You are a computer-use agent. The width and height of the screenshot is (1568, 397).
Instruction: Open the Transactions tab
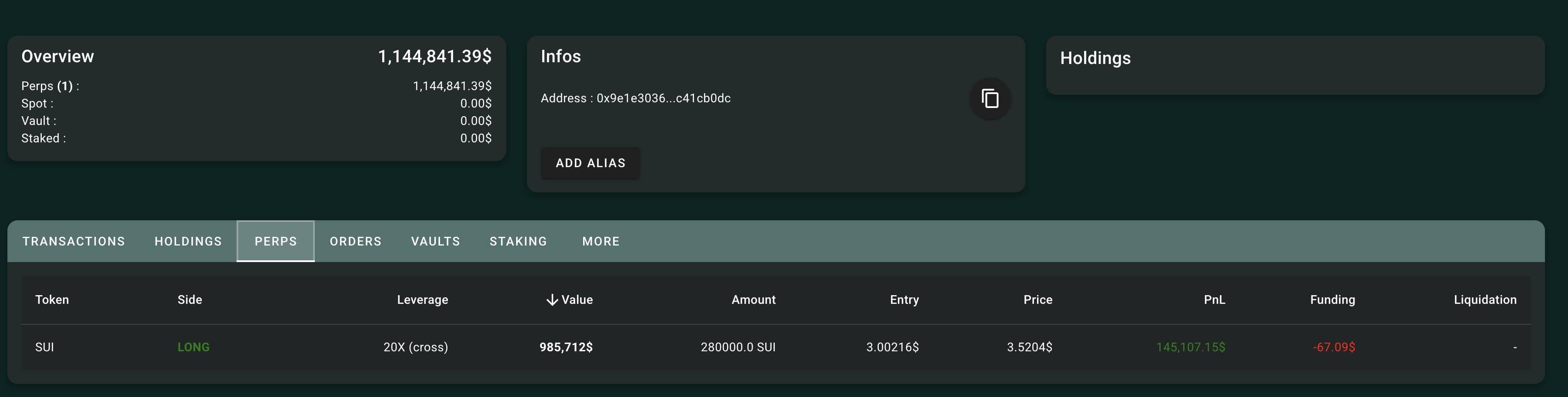(73, 241)
